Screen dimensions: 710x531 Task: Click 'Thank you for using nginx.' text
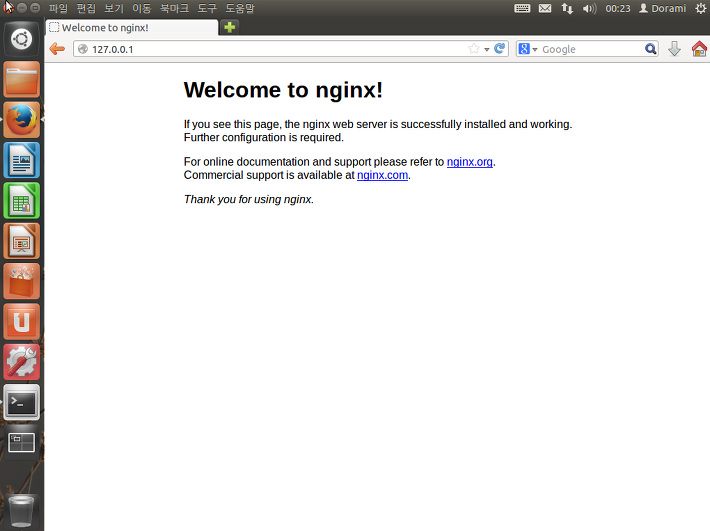[249, 199]
